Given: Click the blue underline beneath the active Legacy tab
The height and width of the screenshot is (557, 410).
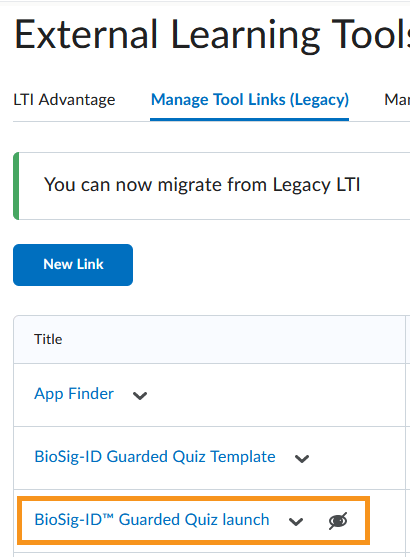Looking at the screenshot, I should [x=249, y=119].
